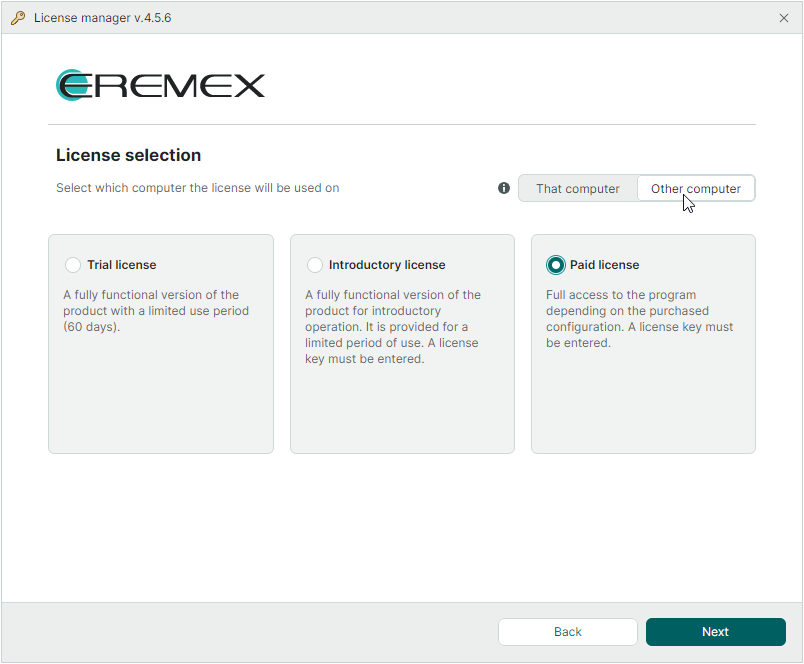Close the License manager window

coord(783,18)
